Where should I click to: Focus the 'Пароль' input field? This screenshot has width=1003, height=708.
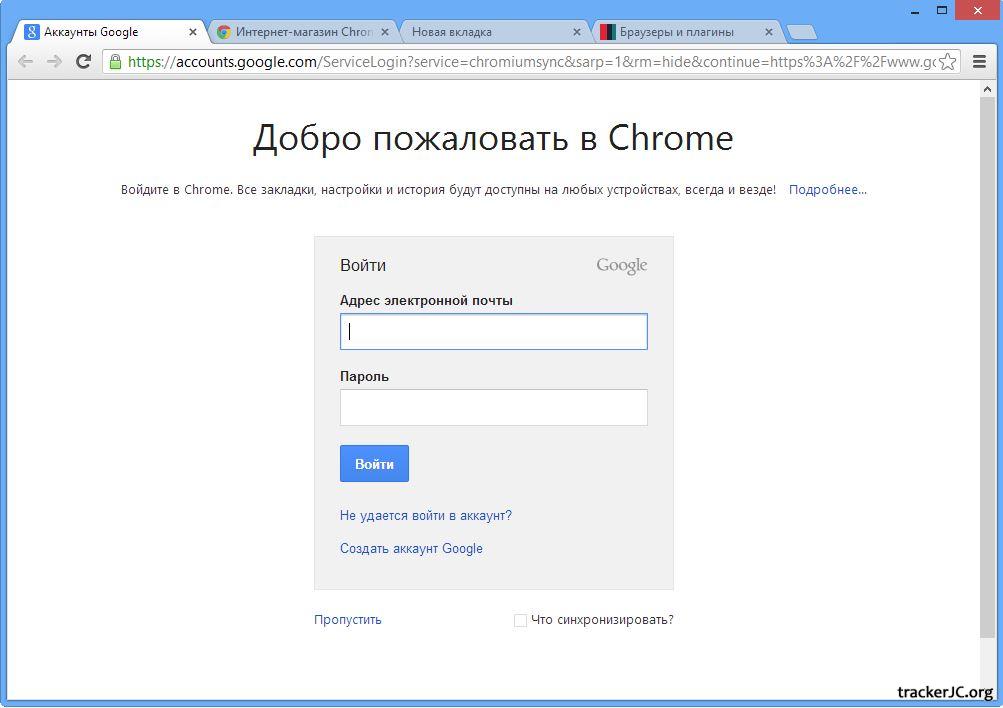pyautogui.click(x=493, y=408)
